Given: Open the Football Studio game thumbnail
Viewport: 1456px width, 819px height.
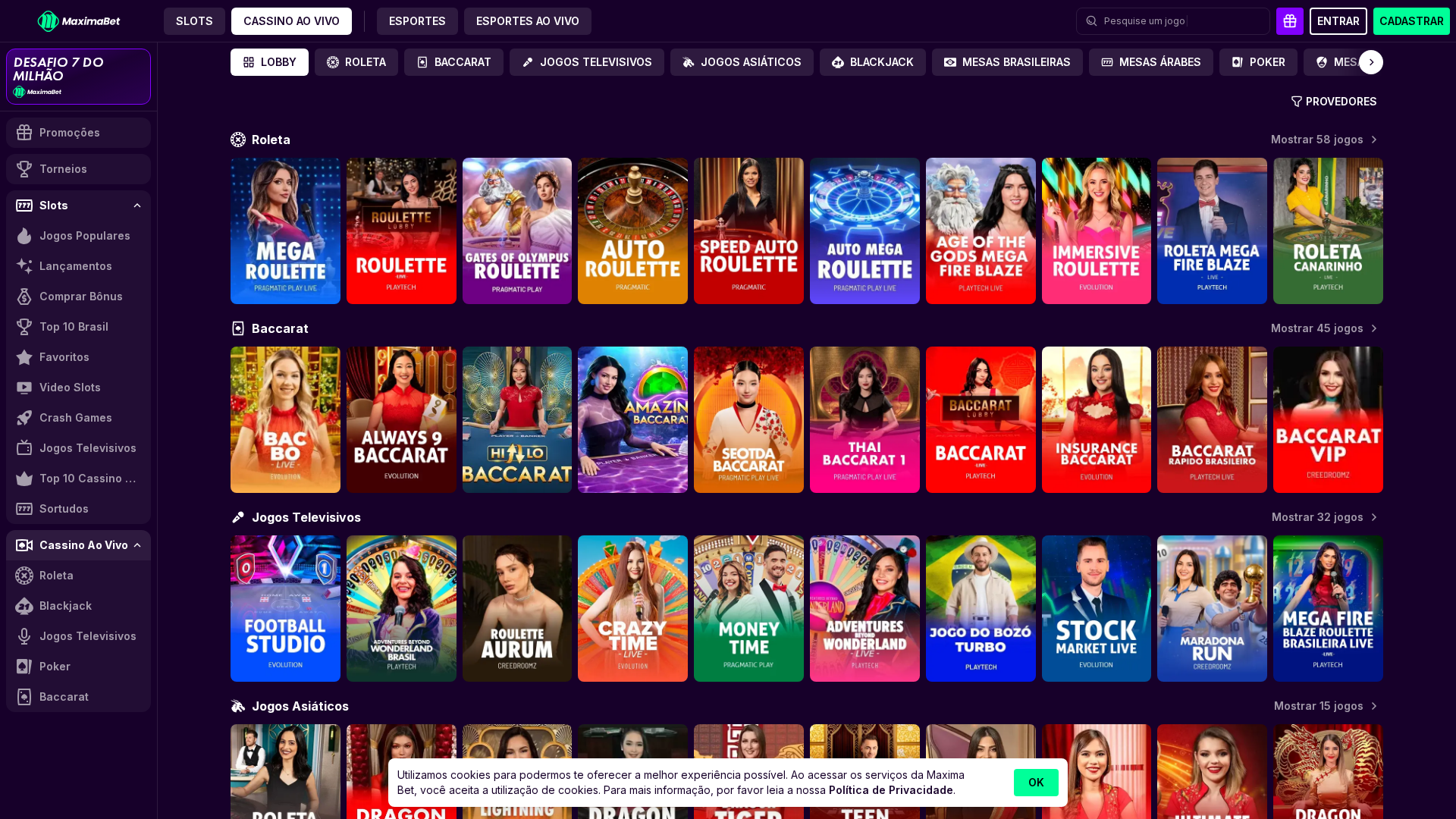Looking at the screenshot, I should [285, 609].
